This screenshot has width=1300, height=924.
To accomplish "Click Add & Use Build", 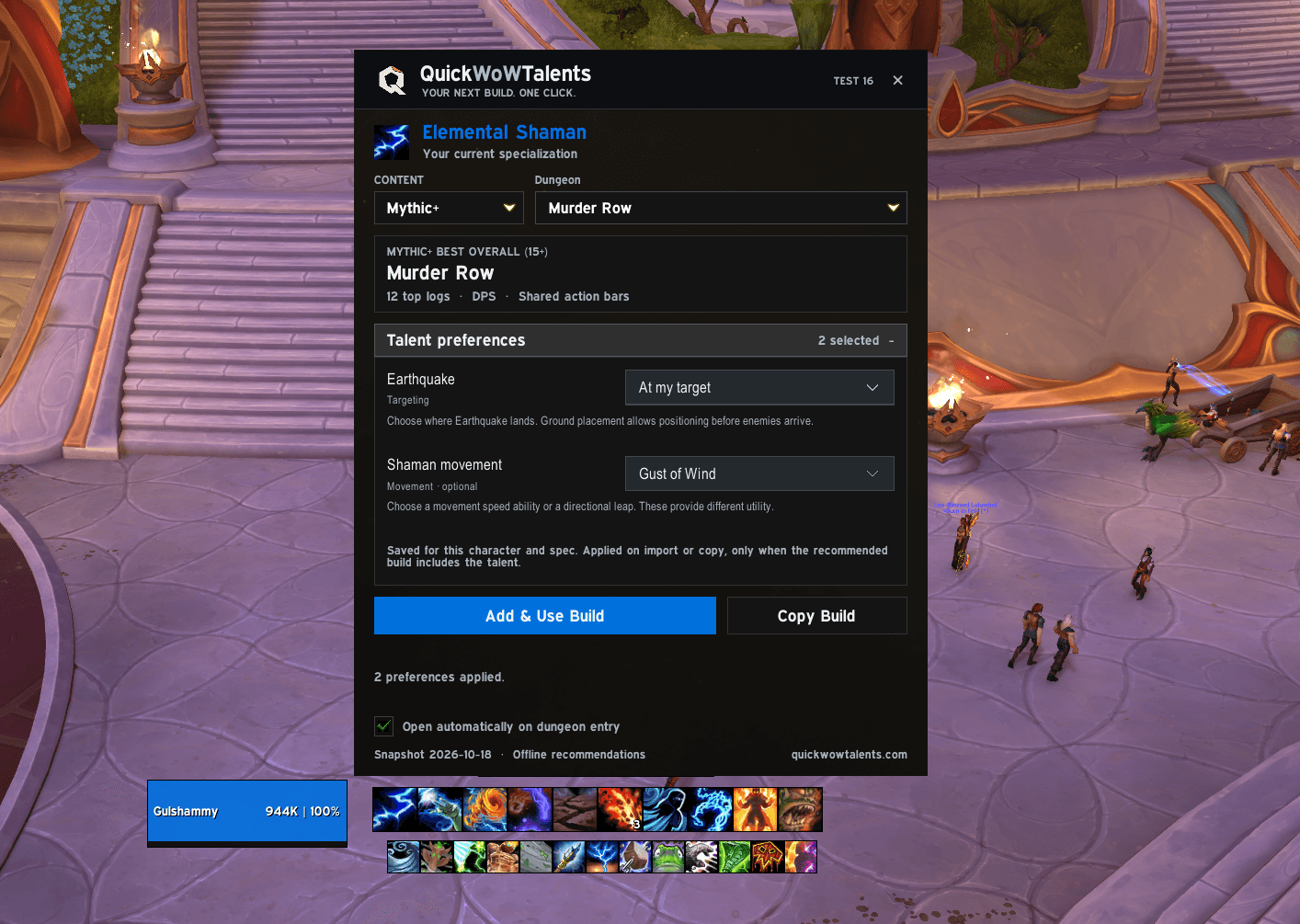I will click(545, 616).
